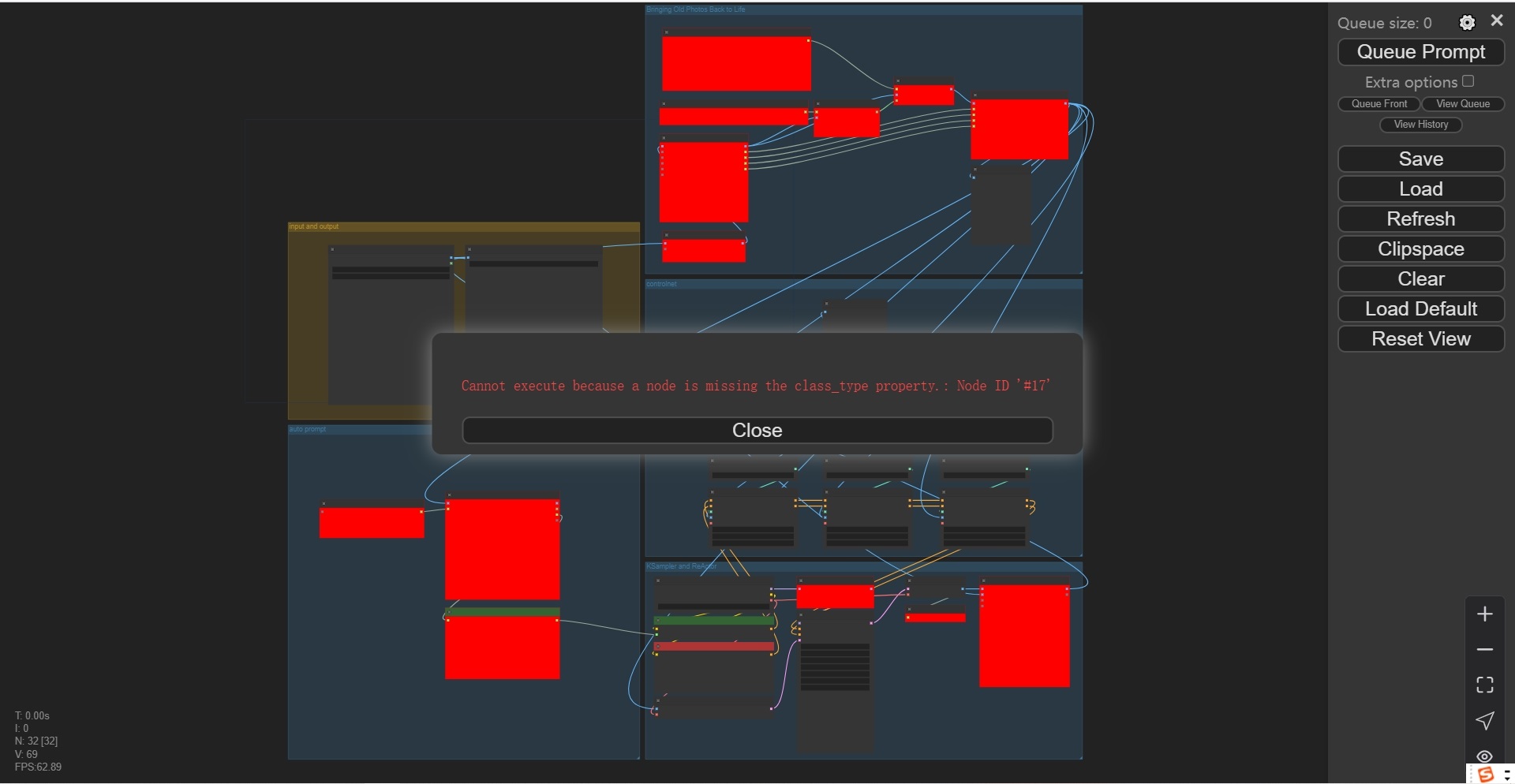1515x784 pixels.
Task: Click the paper-plane navigation icon
Action: 1485,720
